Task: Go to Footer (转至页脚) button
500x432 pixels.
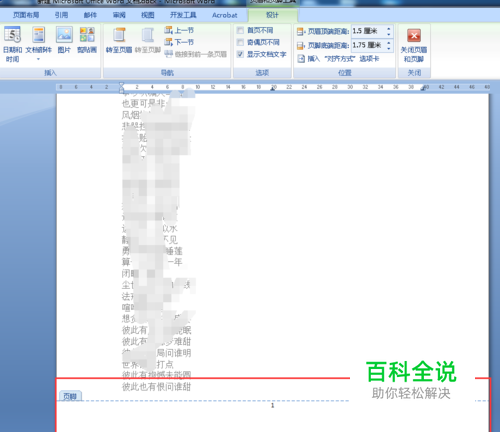Action: point(148,41)
